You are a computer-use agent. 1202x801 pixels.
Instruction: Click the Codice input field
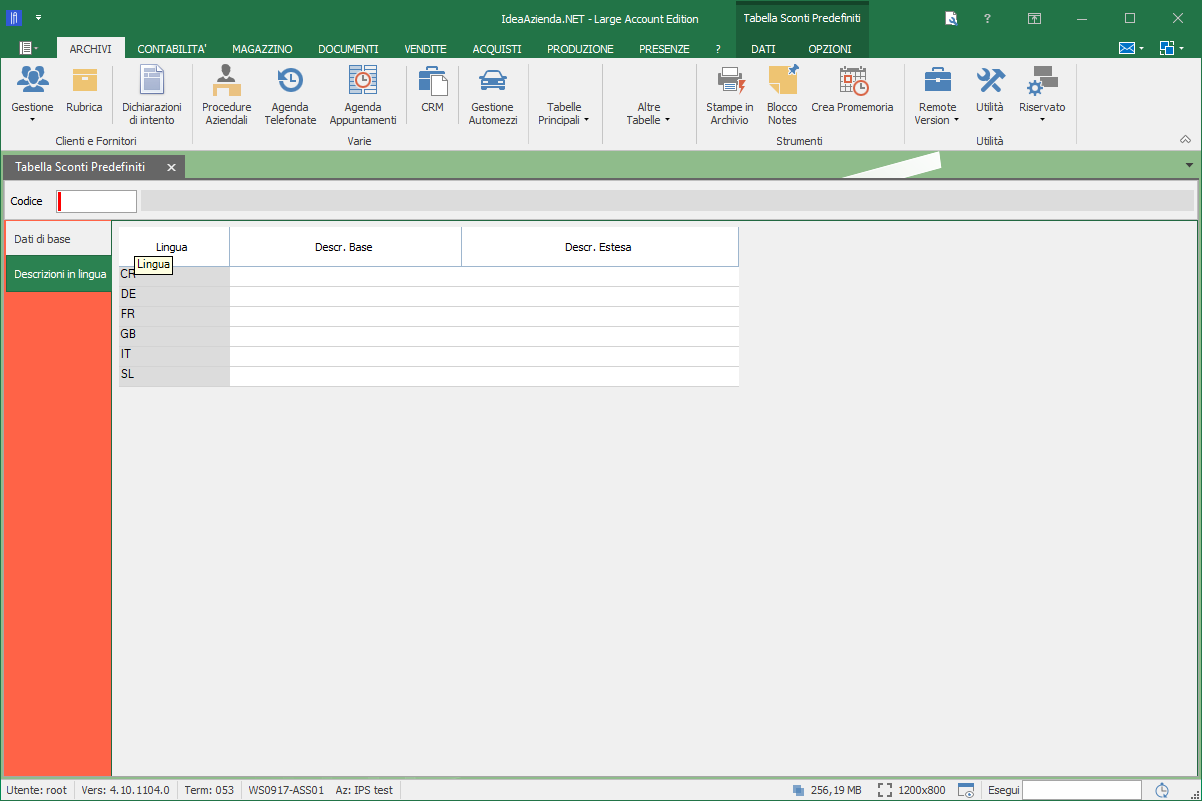(97, 201)
